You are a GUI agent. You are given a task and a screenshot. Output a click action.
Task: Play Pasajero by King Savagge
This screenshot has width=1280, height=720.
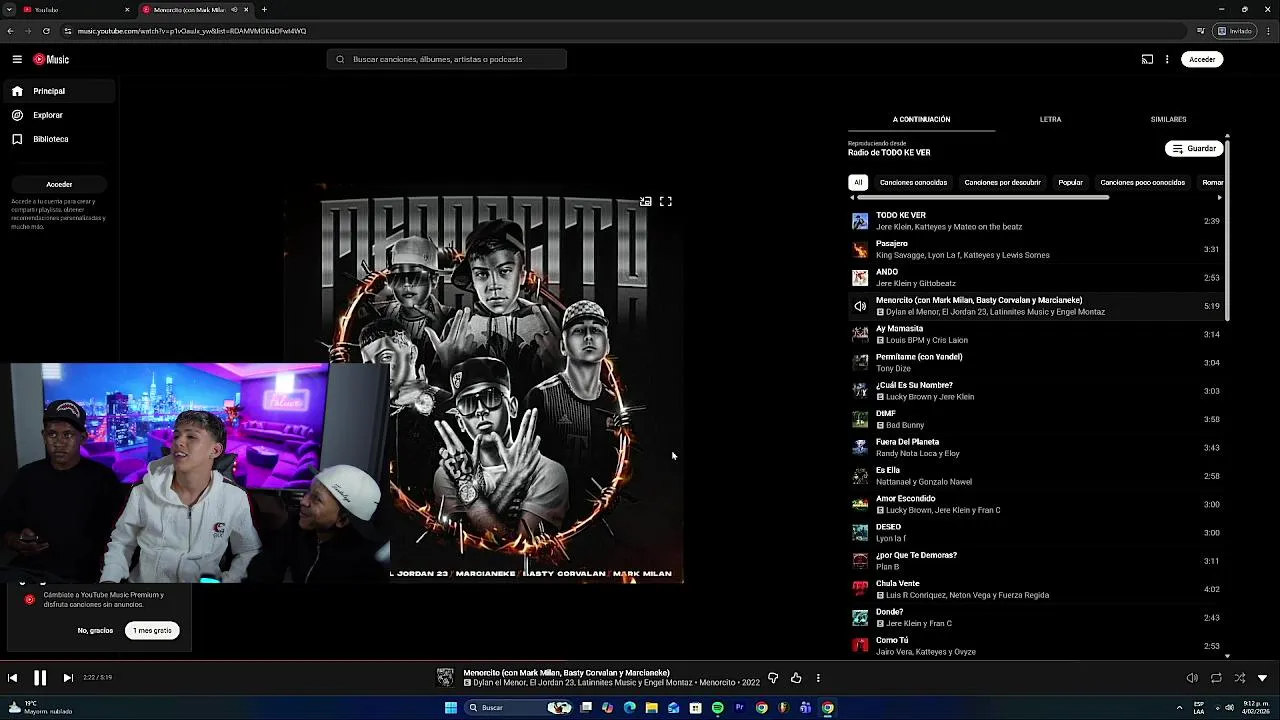[x=1036, y=249]
